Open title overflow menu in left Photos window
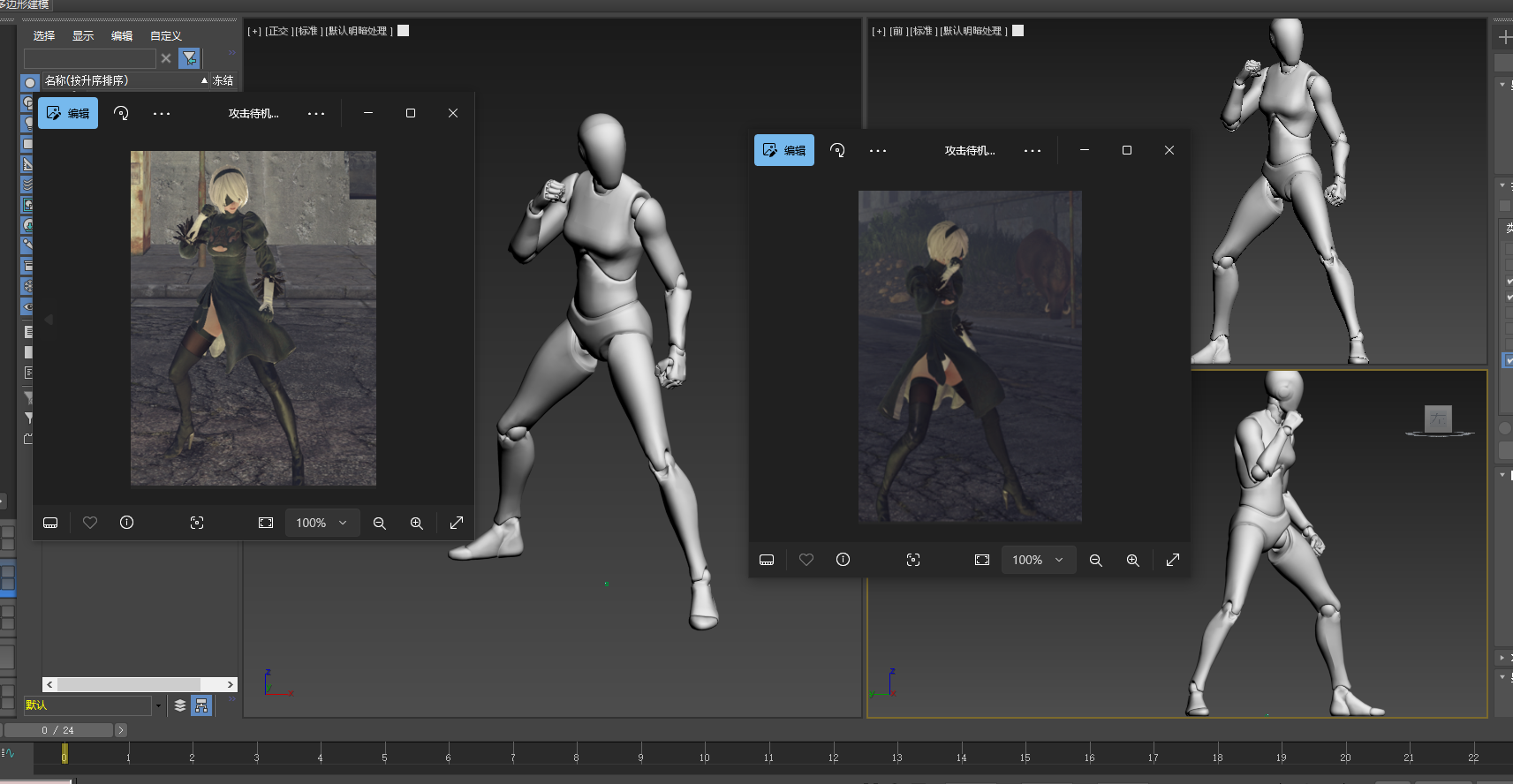Screen dimensions: 1513x784 (316, 113)
